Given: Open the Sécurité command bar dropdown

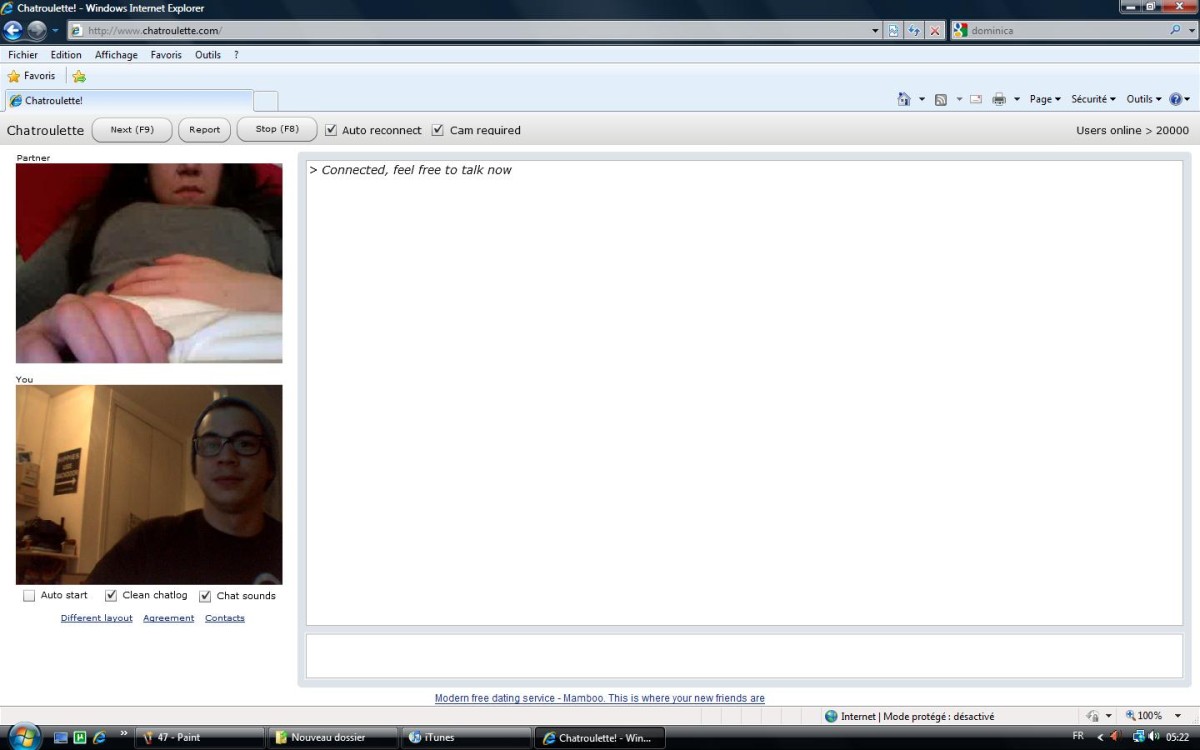Looking at the screenshot, I should [1093, 99].
